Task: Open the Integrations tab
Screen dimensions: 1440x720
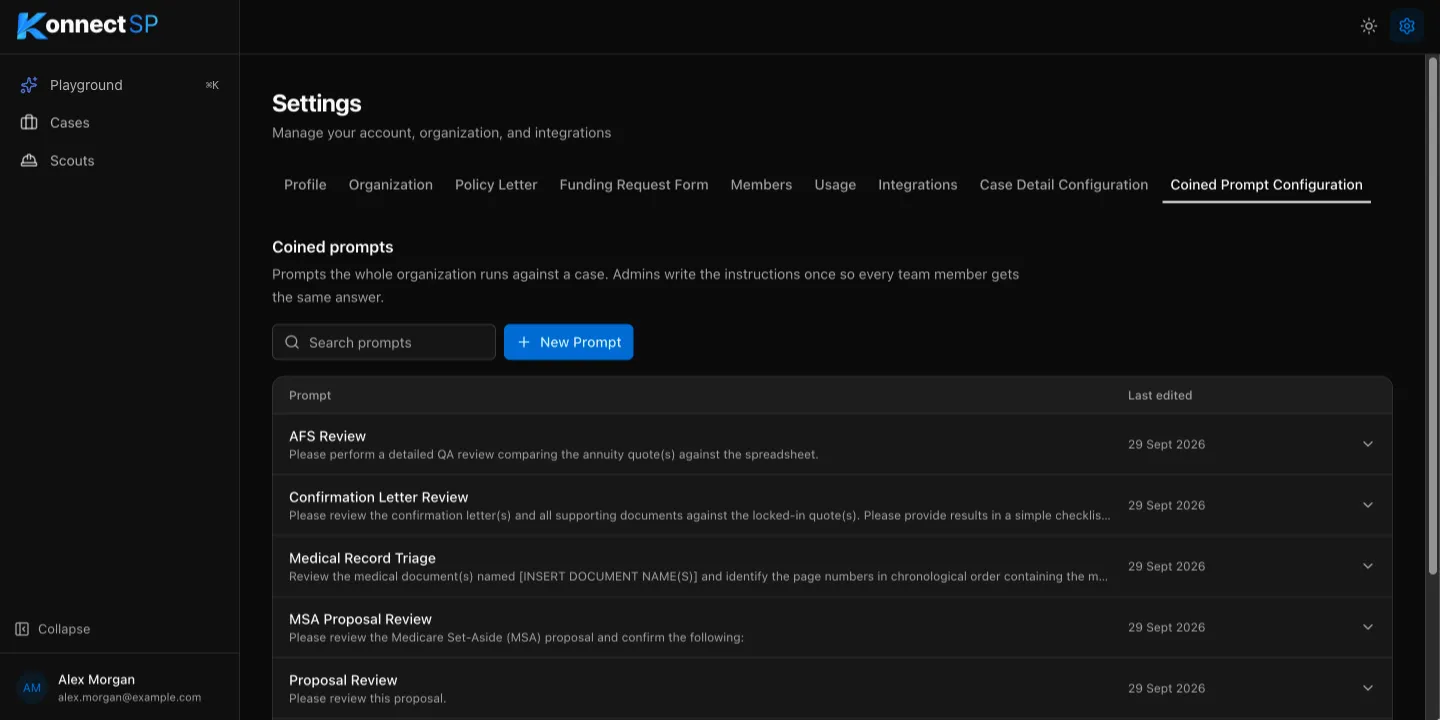Action: (x=918, y=185)
